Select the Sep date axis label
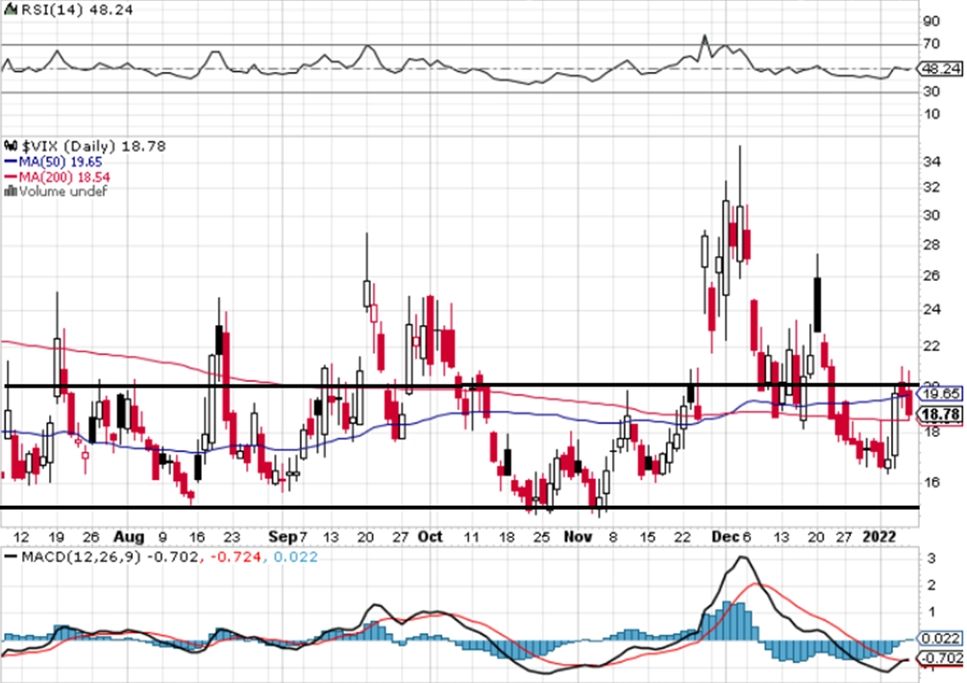This screenshot has height=683, width=967. click(x=283, y=537)
